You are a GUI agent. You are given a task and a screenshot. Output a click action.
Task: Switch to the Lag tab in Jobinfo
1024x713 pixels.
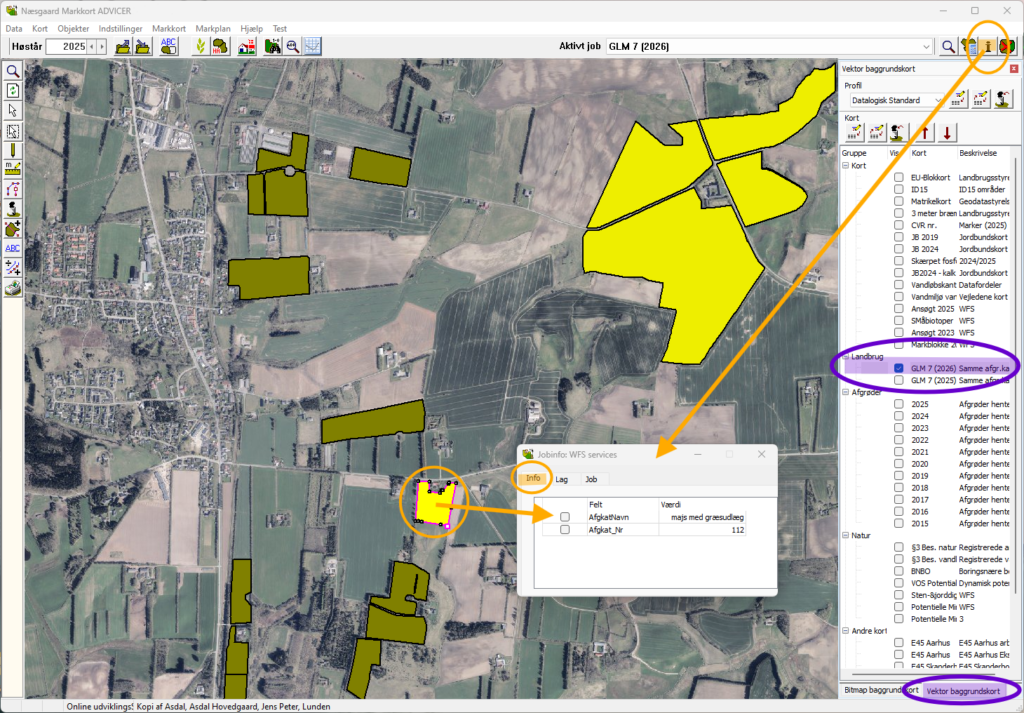(x=562, y=479)
